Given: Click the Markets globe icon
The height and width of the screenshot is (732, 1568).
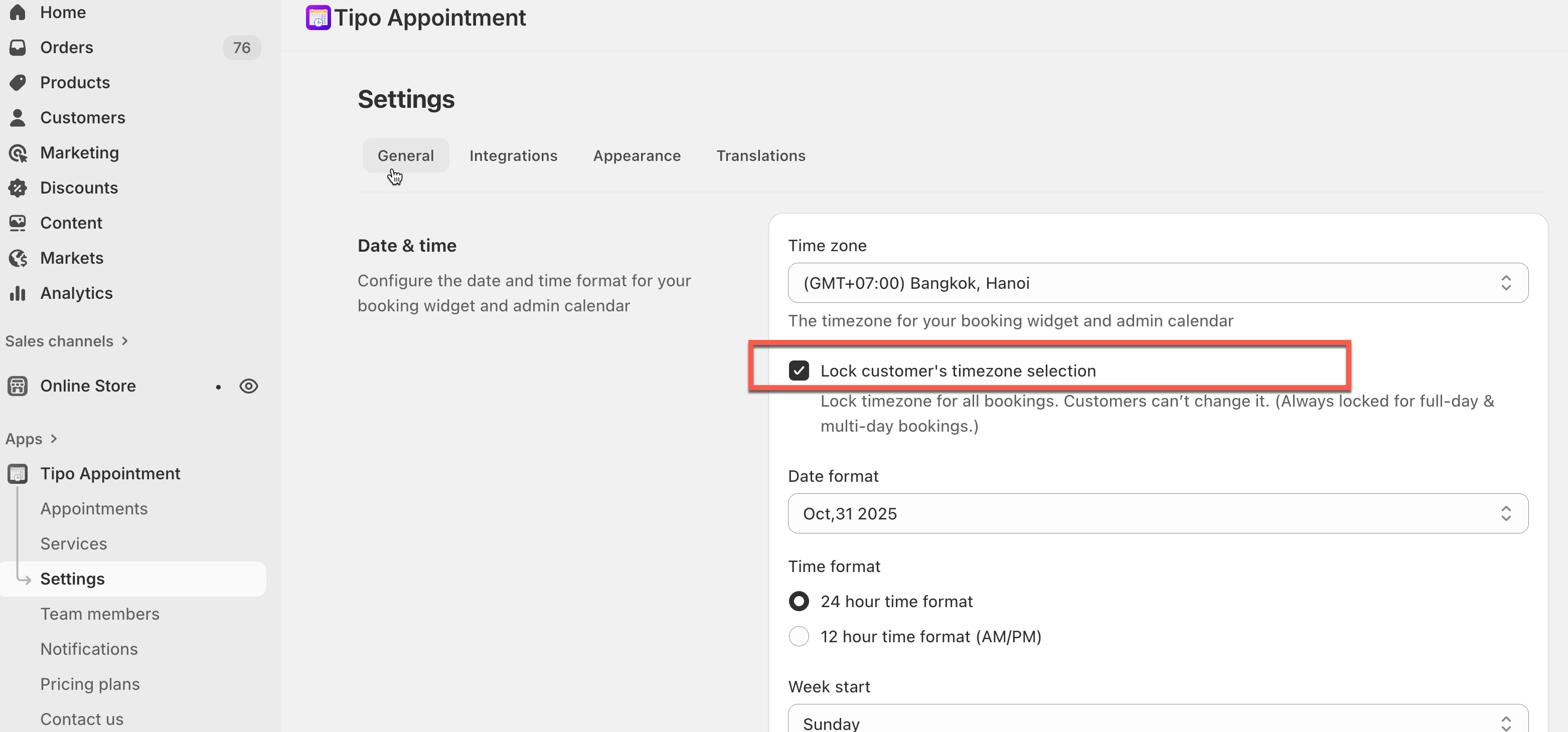Looking at the screenshot, I should [x=18, y=259].
